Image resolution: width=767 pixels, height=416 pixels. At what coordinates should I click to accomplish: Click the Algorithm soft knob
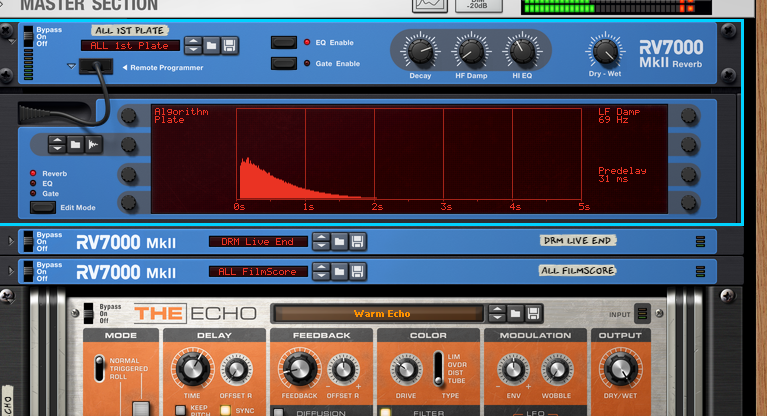[x=129, y=116]
